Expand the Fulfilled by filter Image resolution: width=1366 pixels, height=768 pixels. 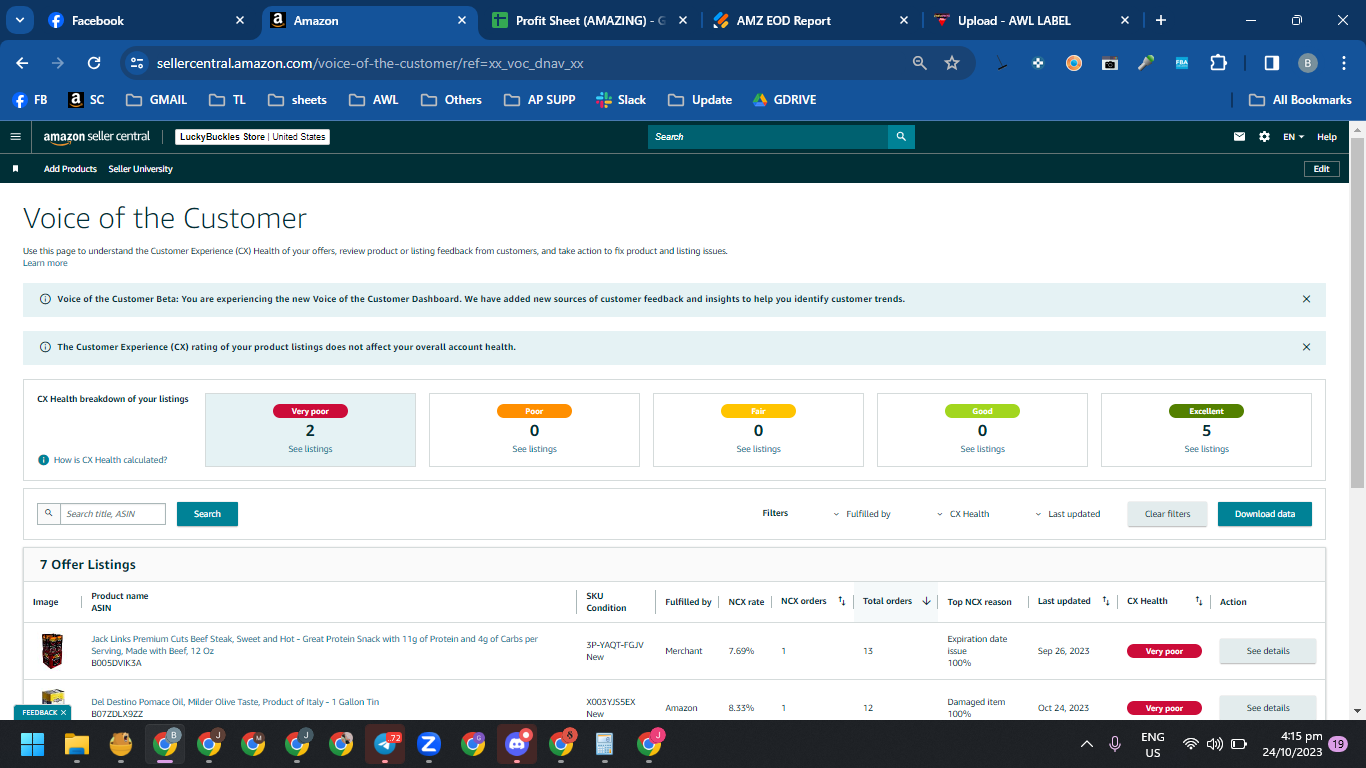(862, 514)
